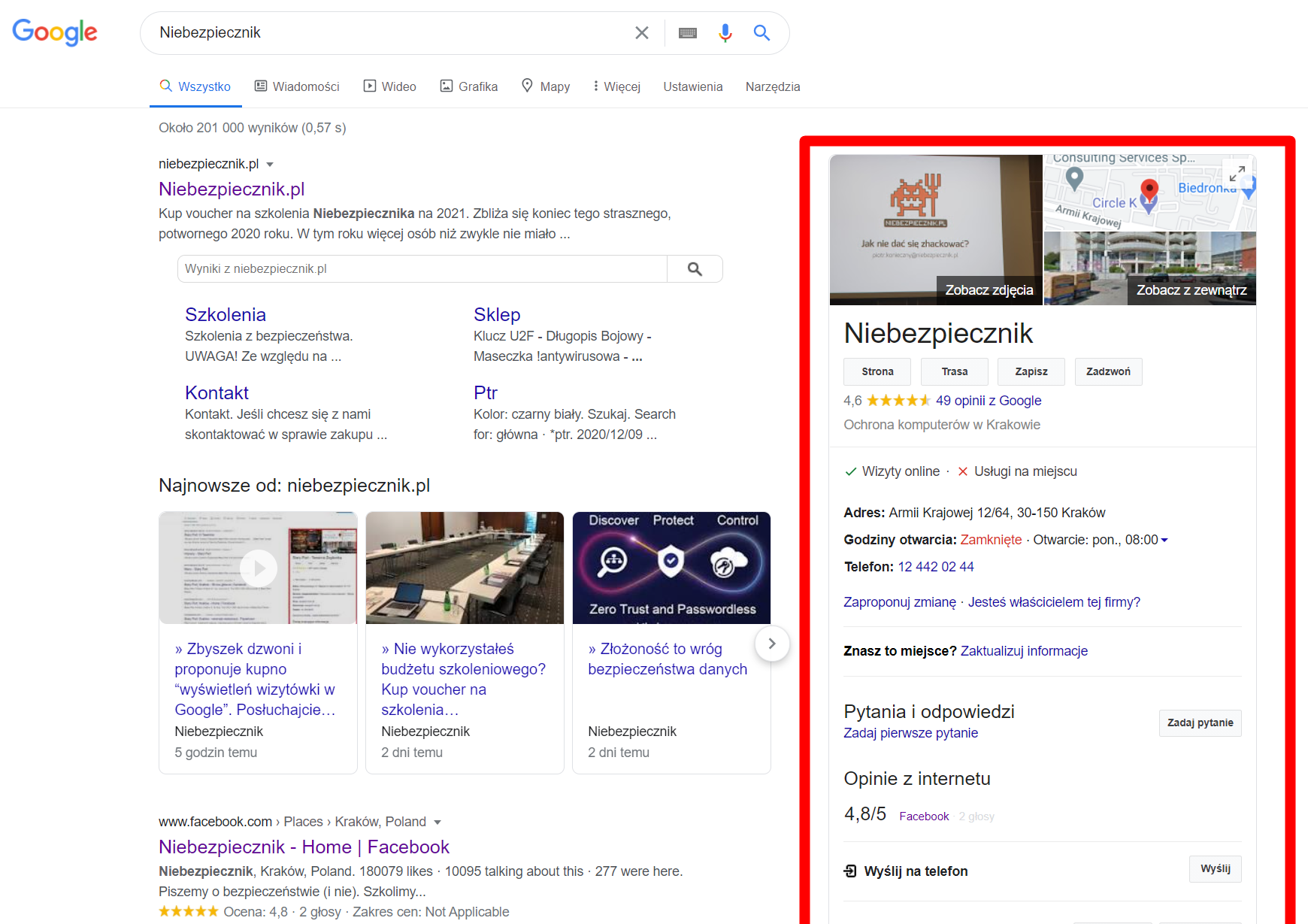Open the conference room article thumbnail
Viewport: 1308px width, 924px height.
[465, 568]
